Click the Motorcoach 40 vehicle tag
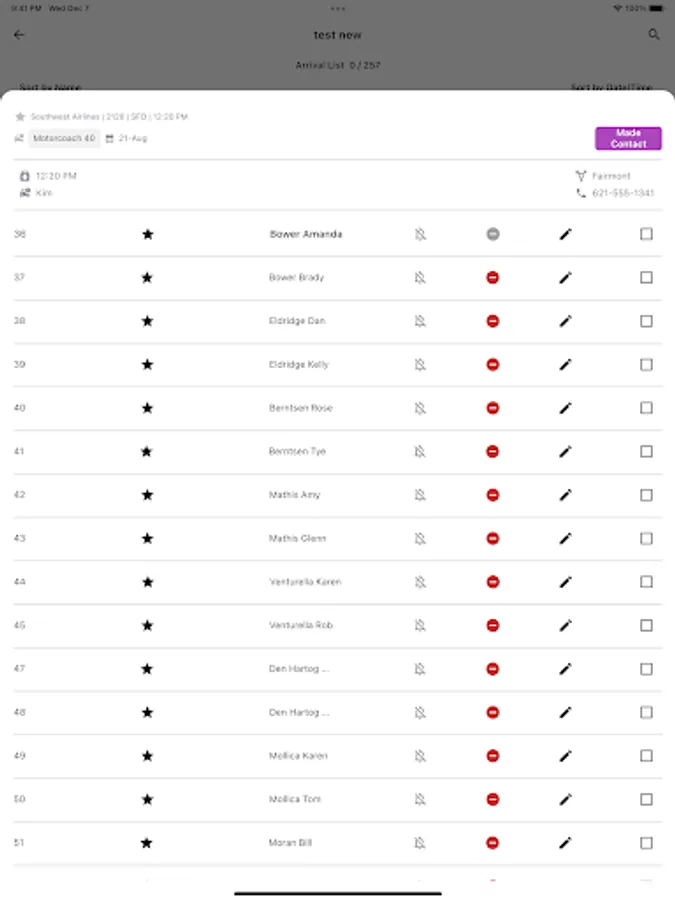 64,138
